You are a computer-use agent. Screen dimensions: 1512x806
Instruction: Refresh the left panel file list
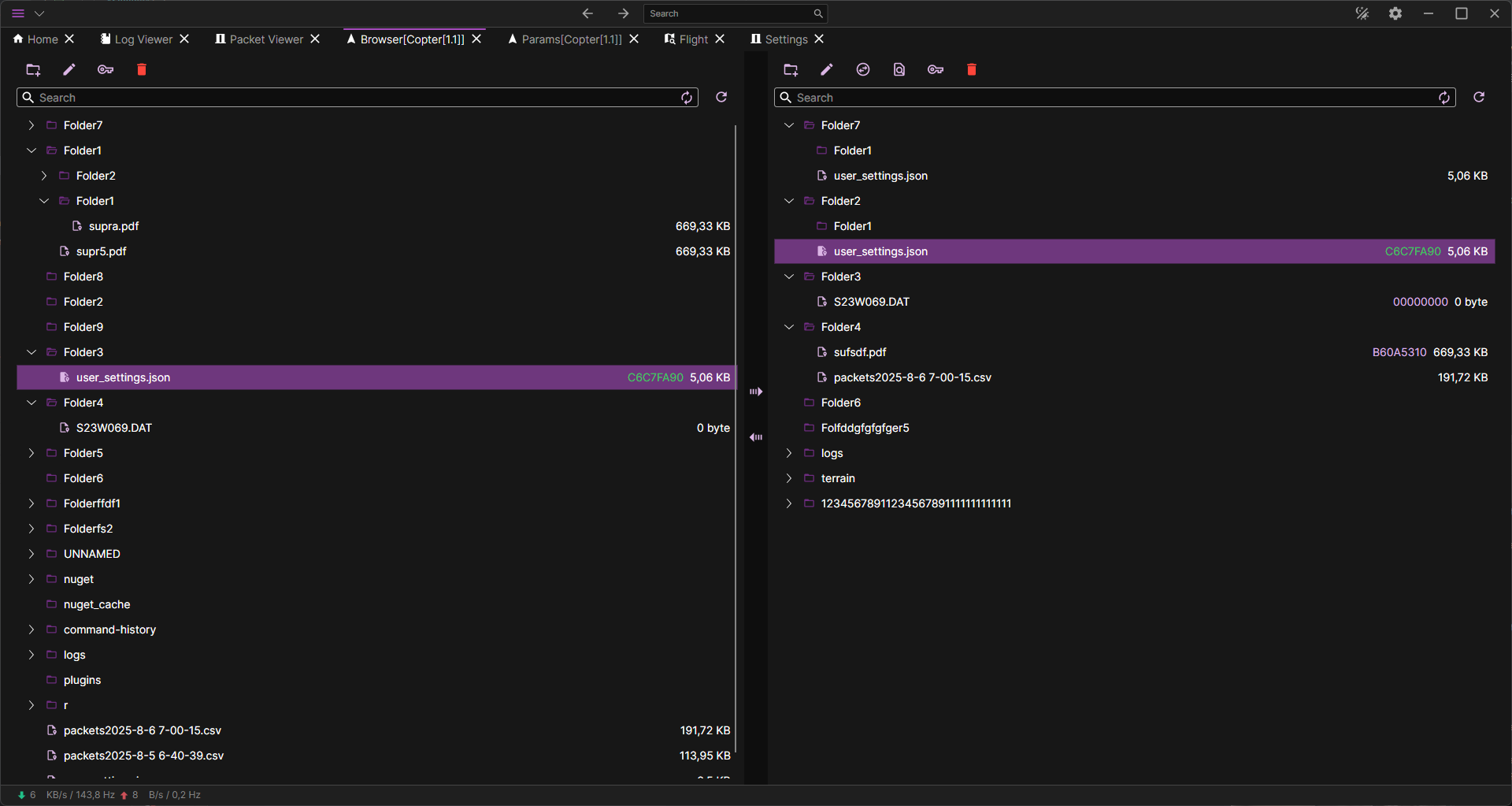[721, 97]
